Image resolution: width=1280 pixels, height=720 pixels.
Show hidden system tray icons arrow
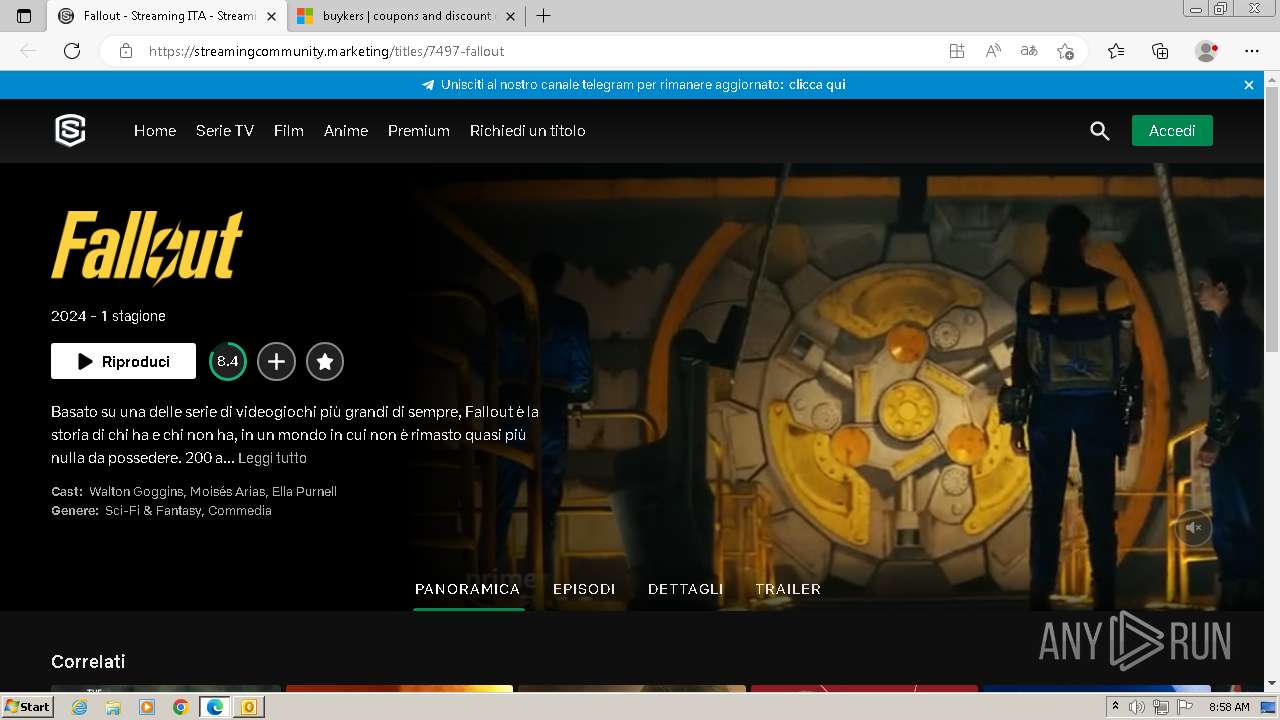point(1115,707)
